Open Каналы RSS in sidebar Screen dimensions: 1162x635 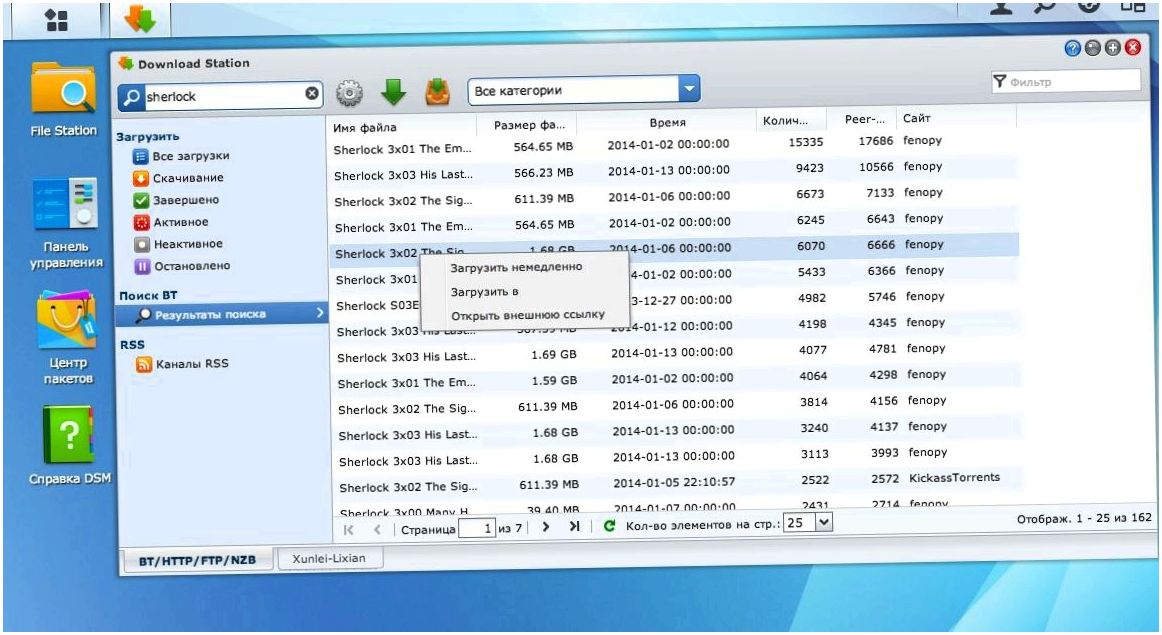[182, 364]
